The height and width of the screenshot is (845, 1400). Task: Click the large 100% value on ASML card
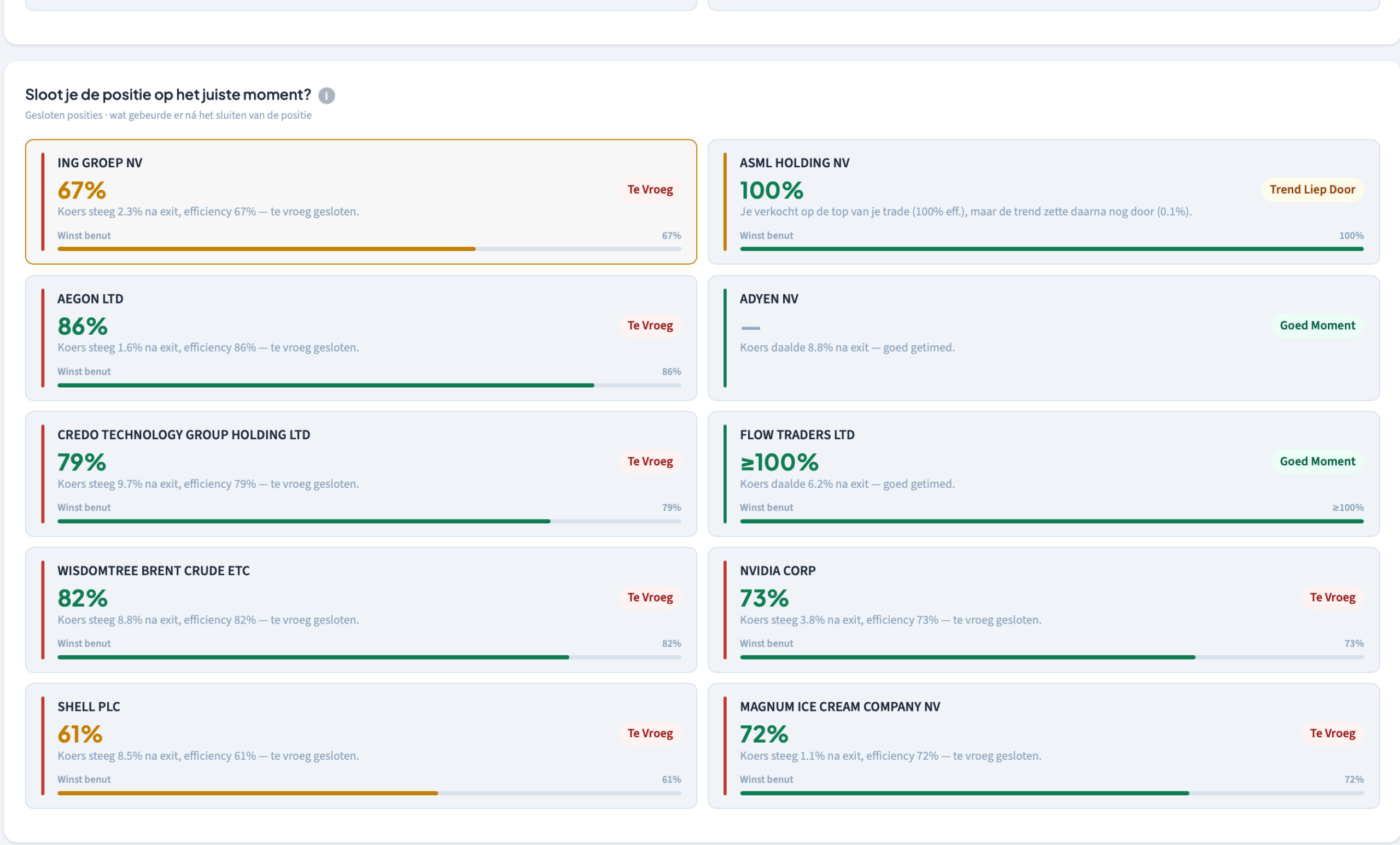coord(772,190)
